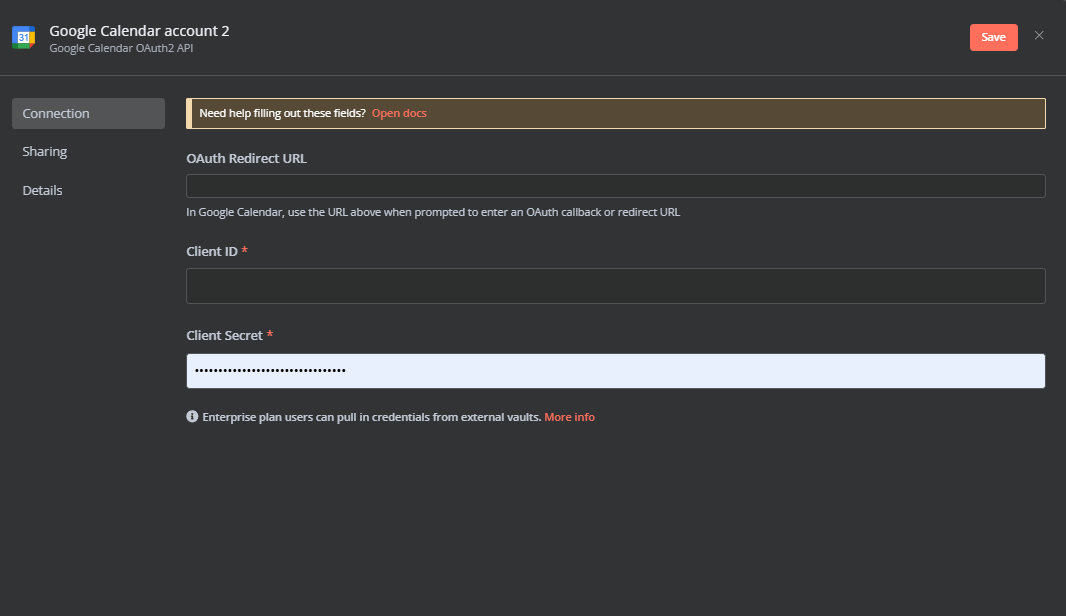Image resolution: width=1066 pixels, height=616 pixels.
Task: Click the Google Calendar logo icon
Action: (x=24, y=37)
